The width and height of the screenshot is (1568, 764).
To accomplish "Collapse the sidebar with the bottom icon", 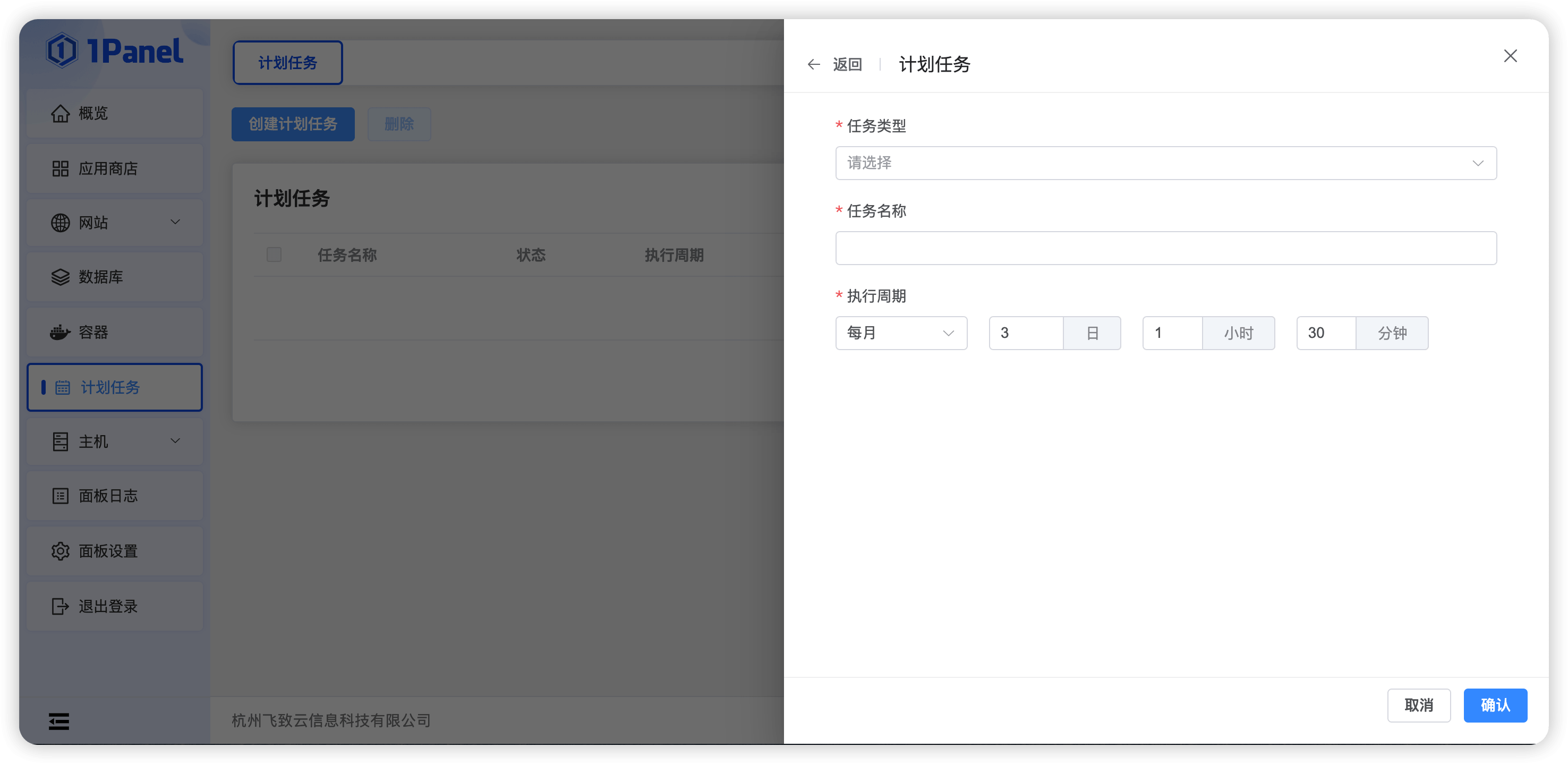I will (58, 721).
